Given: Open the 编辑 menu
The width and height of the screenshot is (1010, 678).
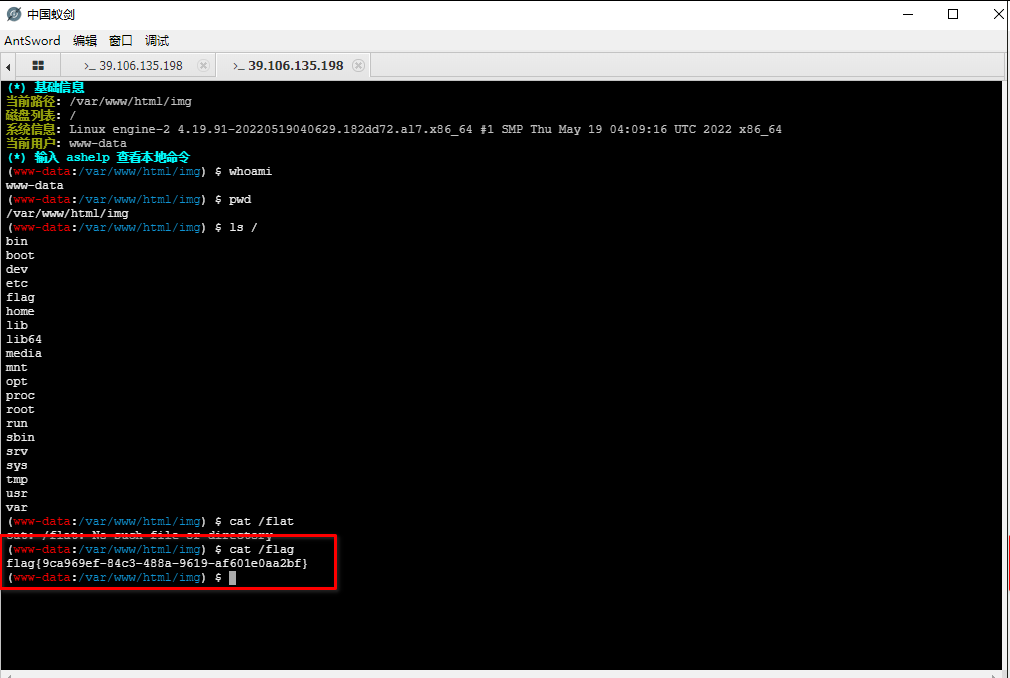Looking at the screenshot, I should [x=85, y=41].
